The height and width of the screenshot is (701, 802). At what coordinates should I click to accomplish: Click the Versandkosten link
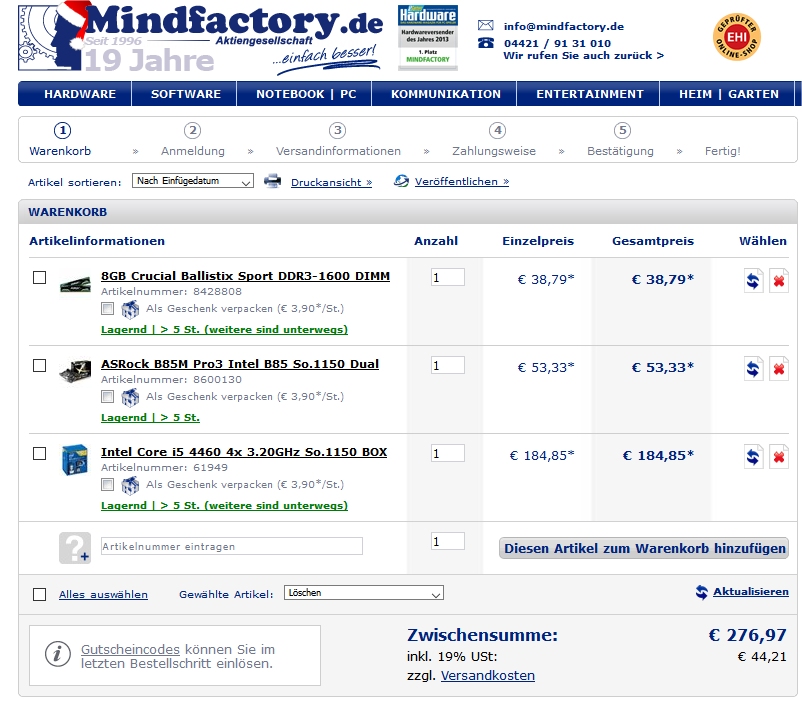(487, 675)
